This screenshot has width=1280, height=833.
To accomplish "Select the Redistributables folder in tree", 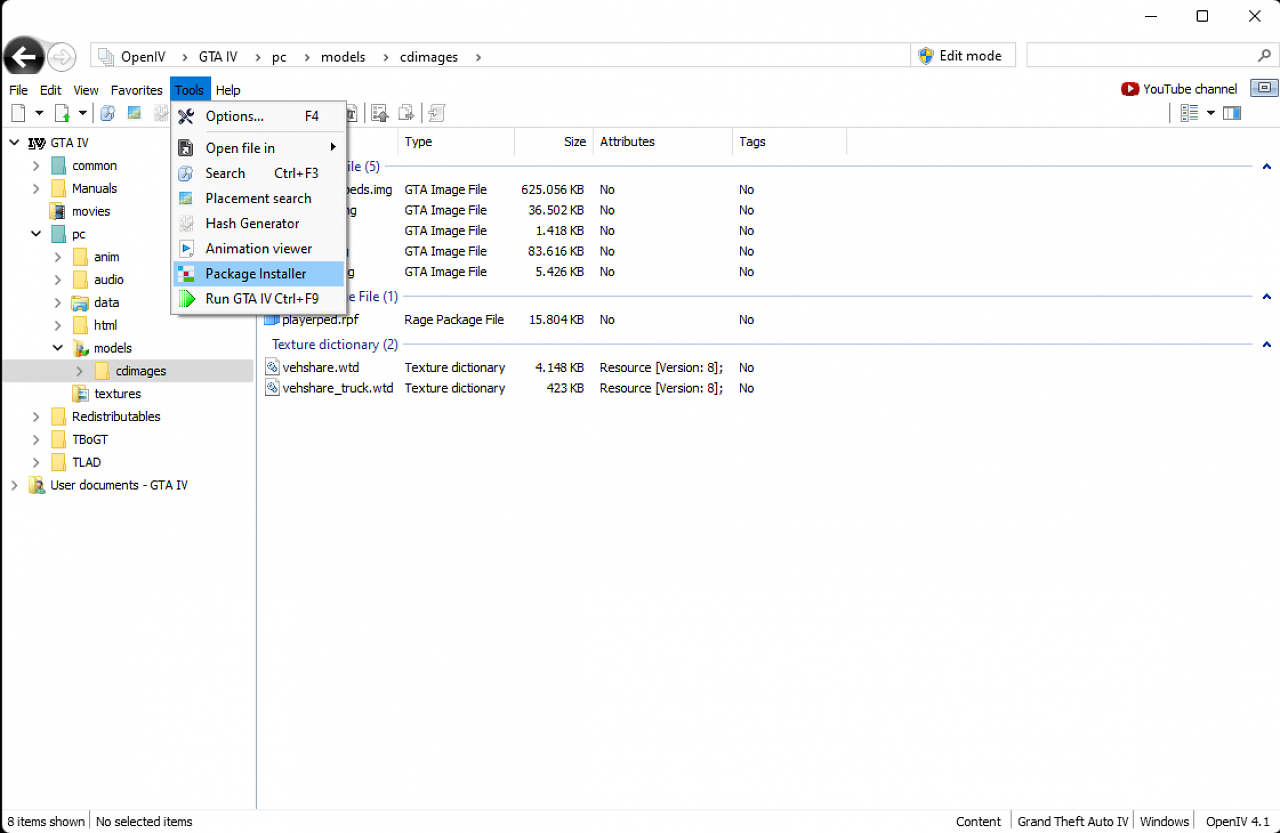I will pyautogui.click(x=115, y=417).
